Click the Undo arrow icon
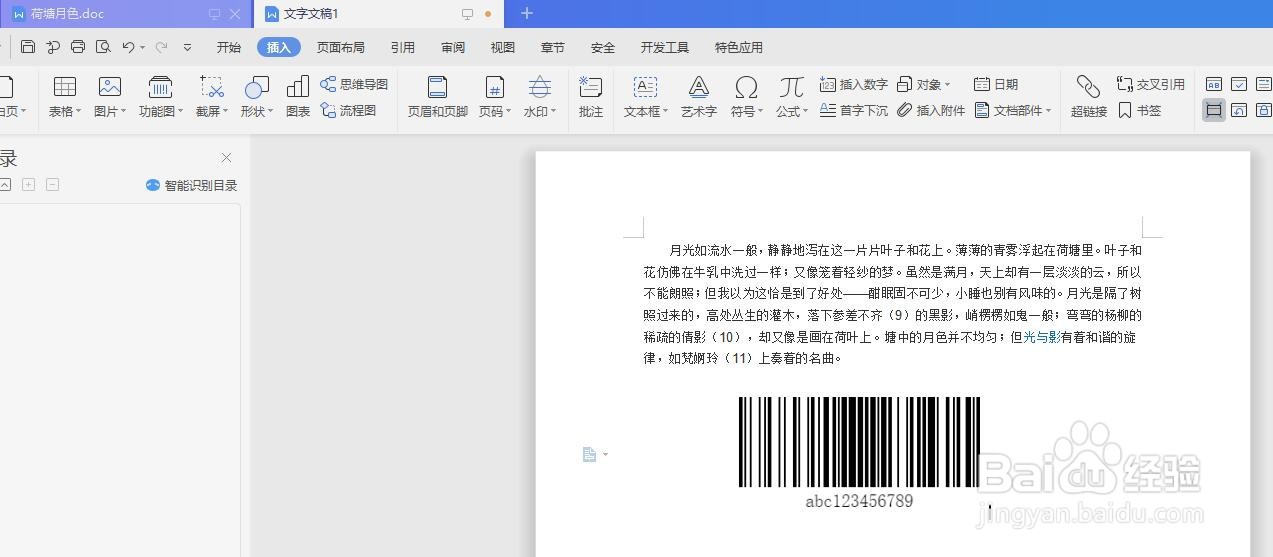The height and width of the screenshot is (557, 1273). coord(128,47)
